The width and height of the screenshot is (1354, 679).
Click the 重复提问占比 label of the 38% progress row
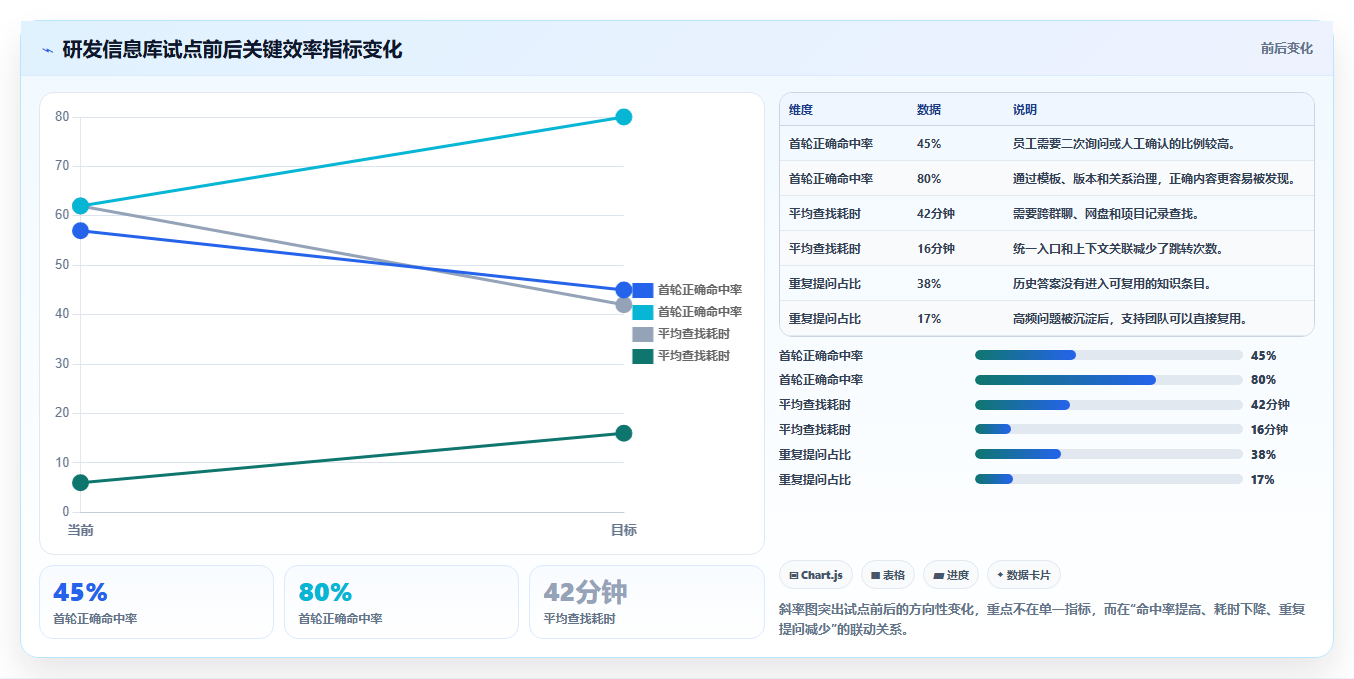pos(815,455)
